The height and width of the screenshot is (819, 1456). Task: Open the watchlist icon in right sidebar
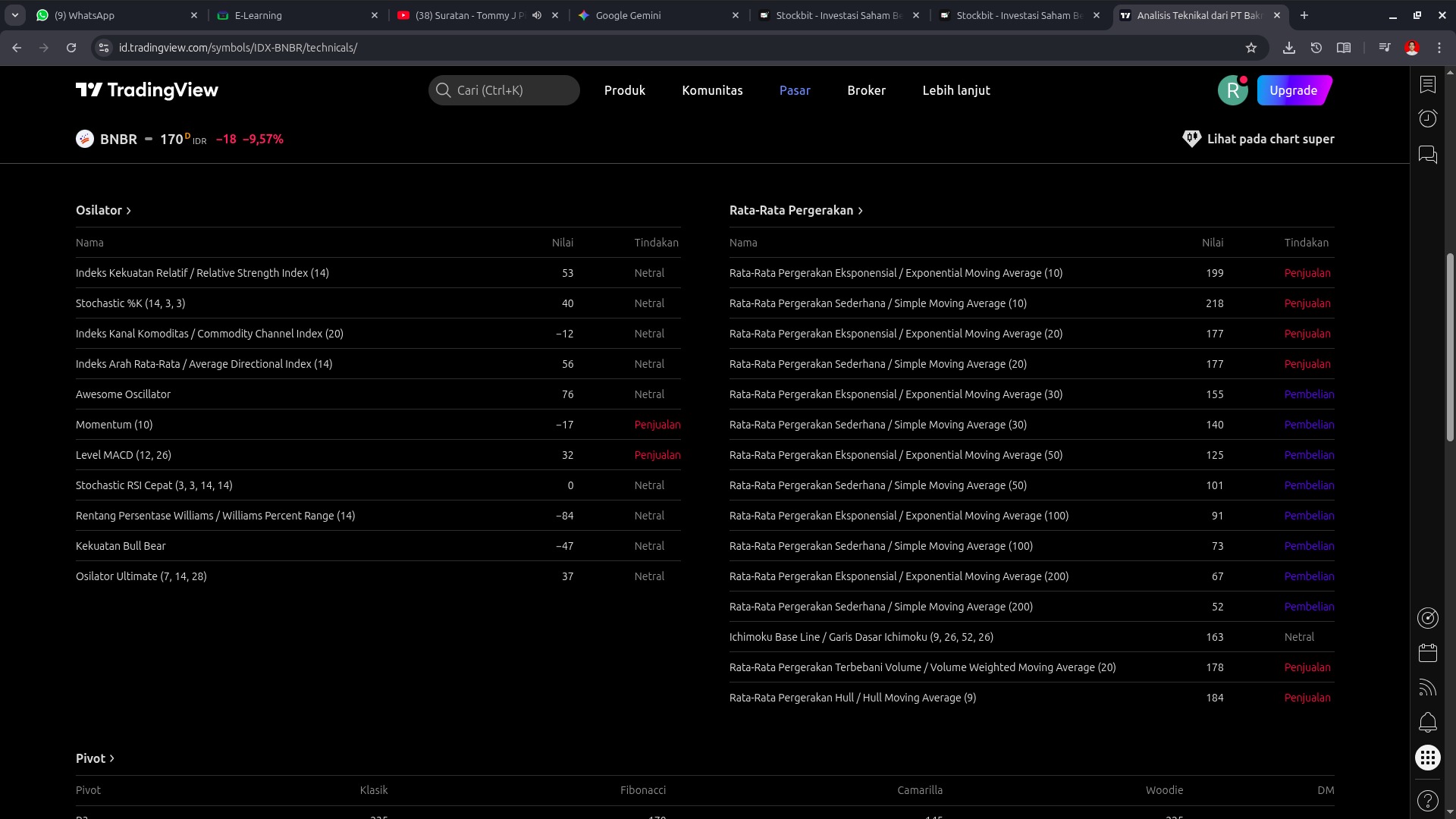tap(1428, 84)
